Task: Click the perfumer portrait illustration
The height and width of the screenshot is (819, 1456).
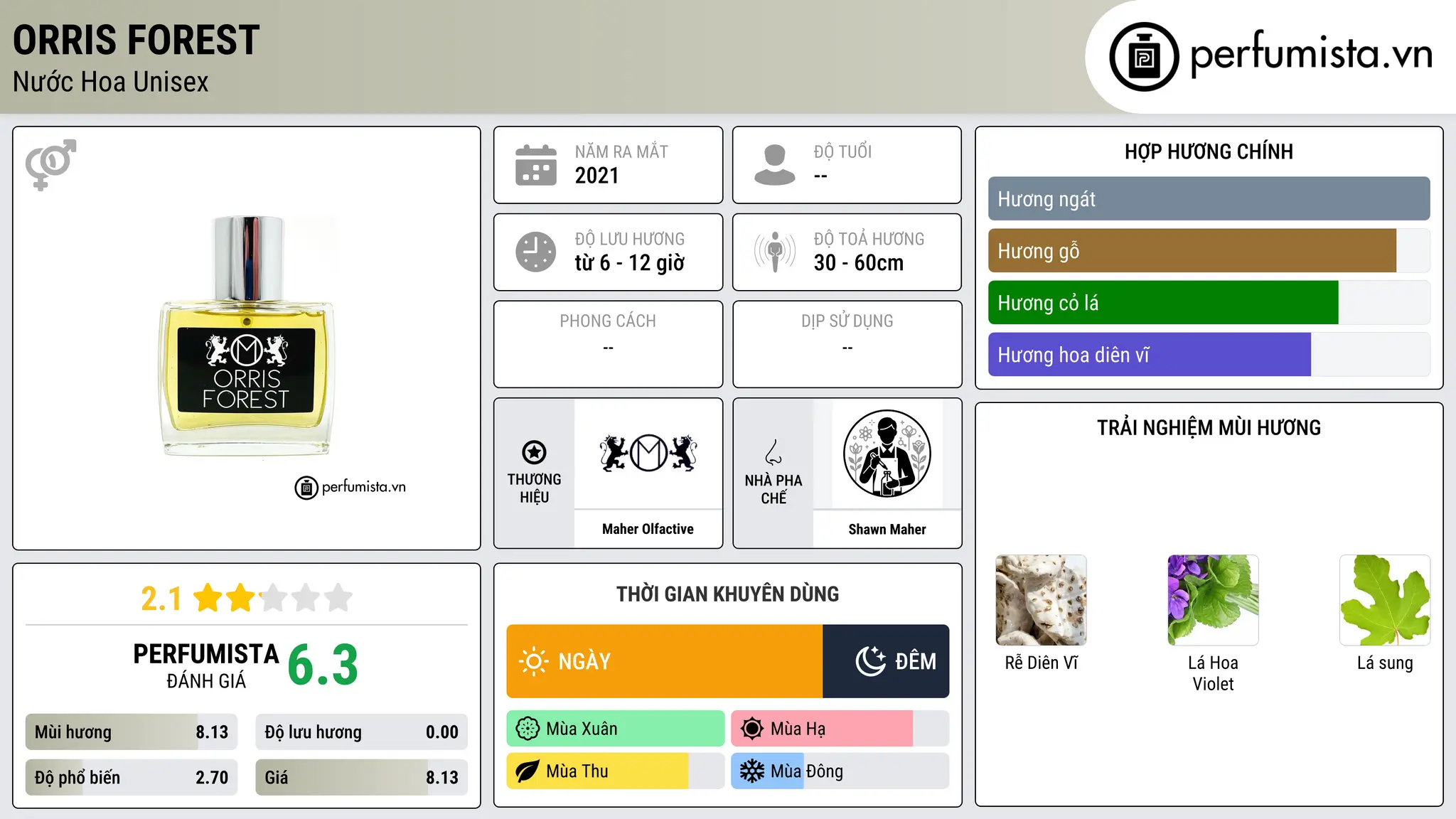Action: pyautogui.click(x=887, y=454)
